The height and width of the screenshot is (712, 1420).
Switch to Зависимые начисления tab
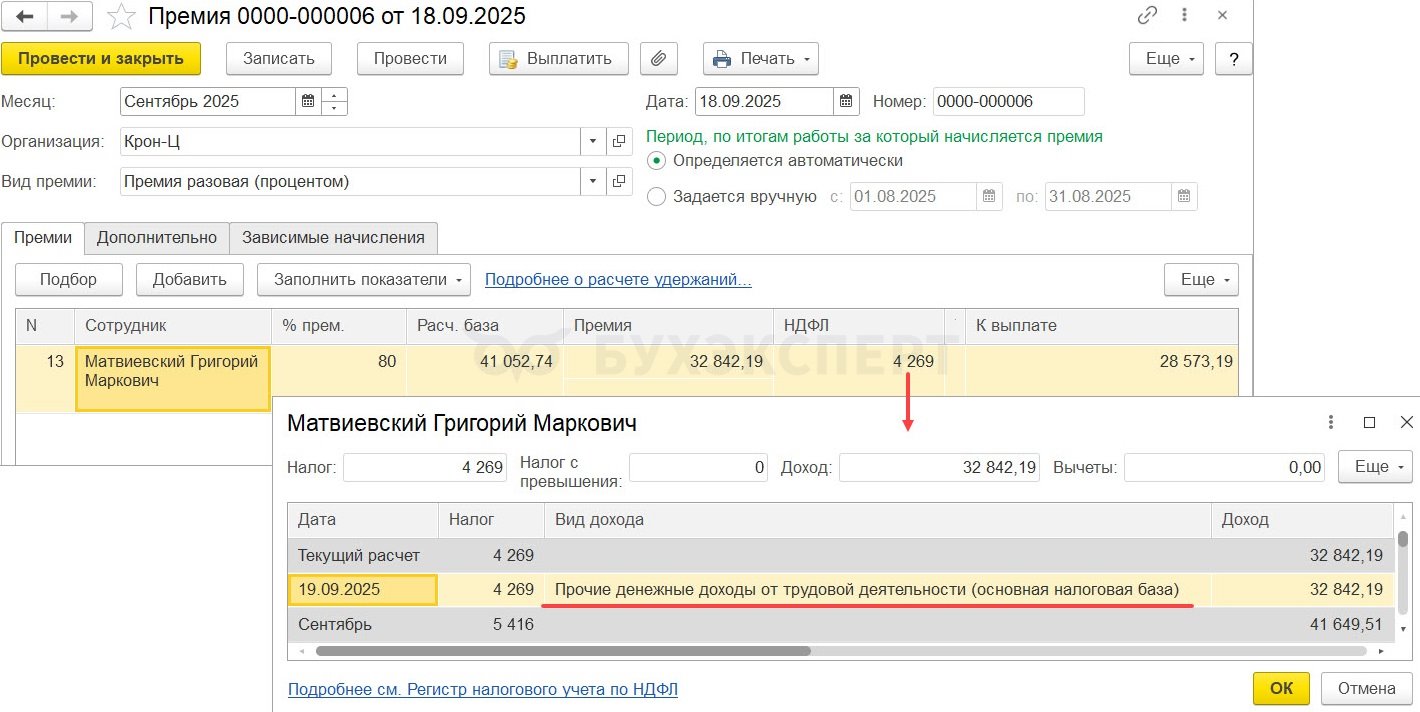[333, 238]
